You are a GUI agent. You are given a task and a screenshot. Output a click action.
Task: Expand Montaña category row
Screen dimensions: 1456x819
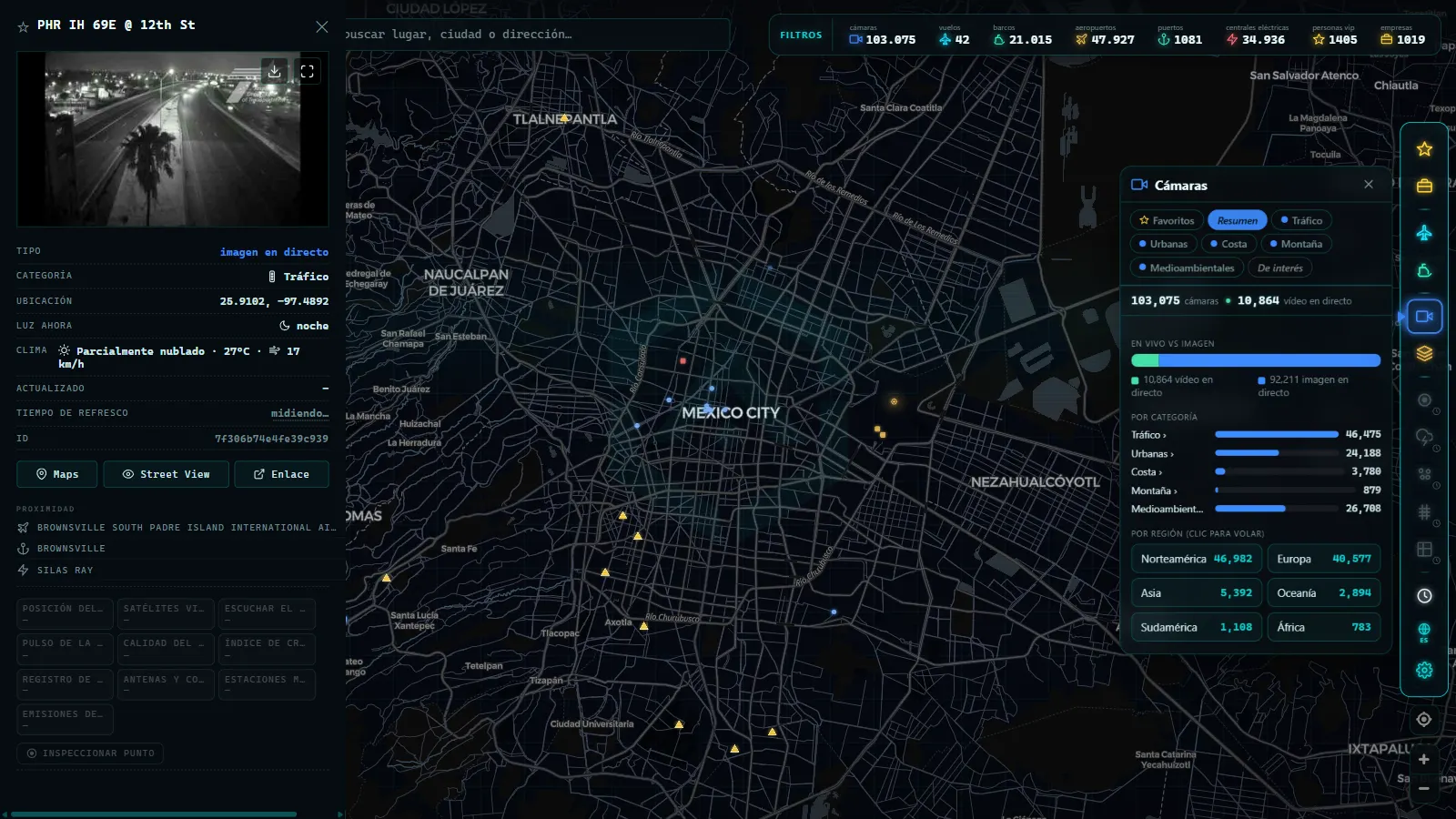coord(1256,490)
